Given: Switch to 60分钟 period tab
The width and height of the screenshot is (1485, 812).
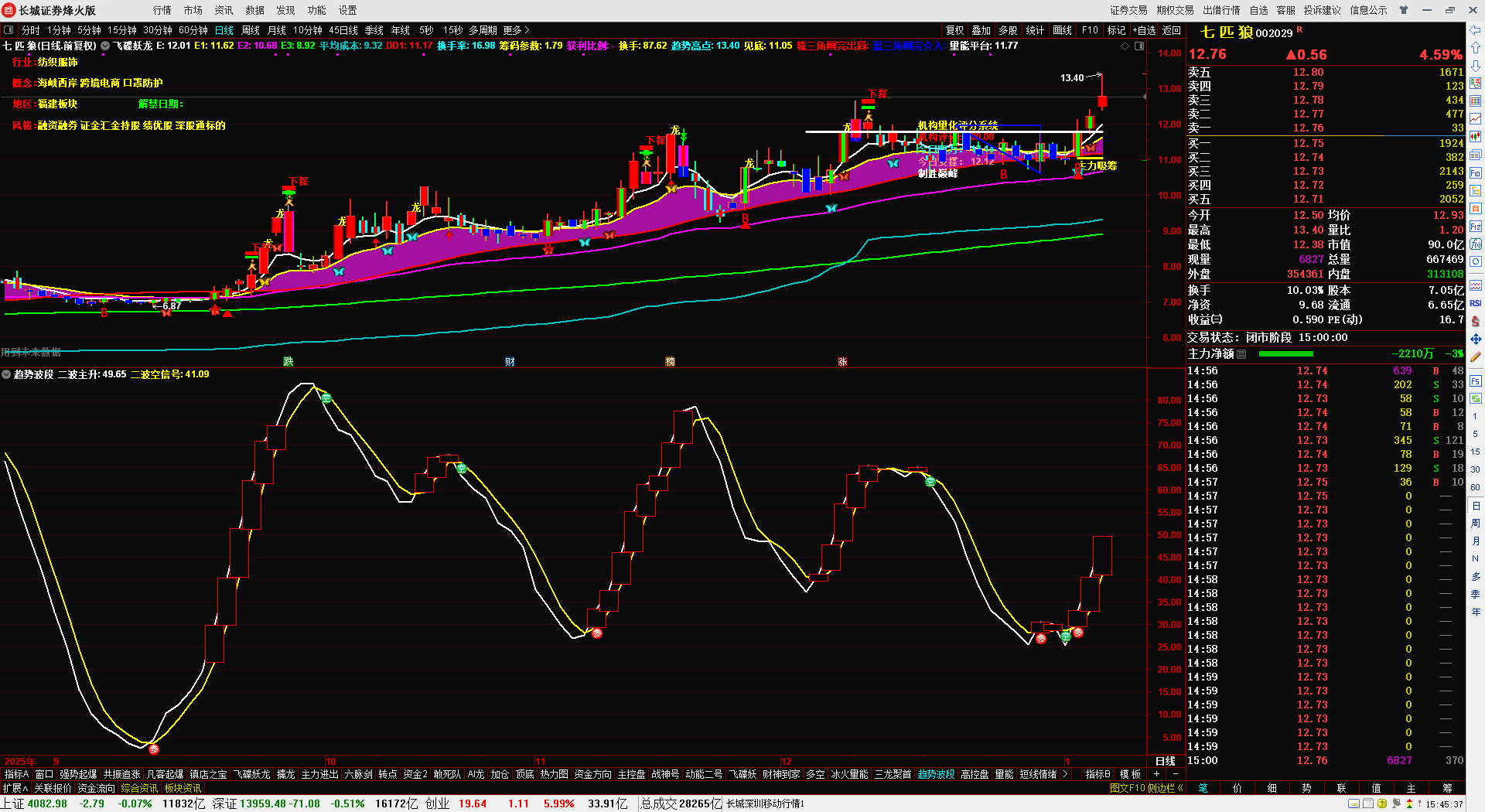Looking at the screenshot, I should [x=193, y=30].
